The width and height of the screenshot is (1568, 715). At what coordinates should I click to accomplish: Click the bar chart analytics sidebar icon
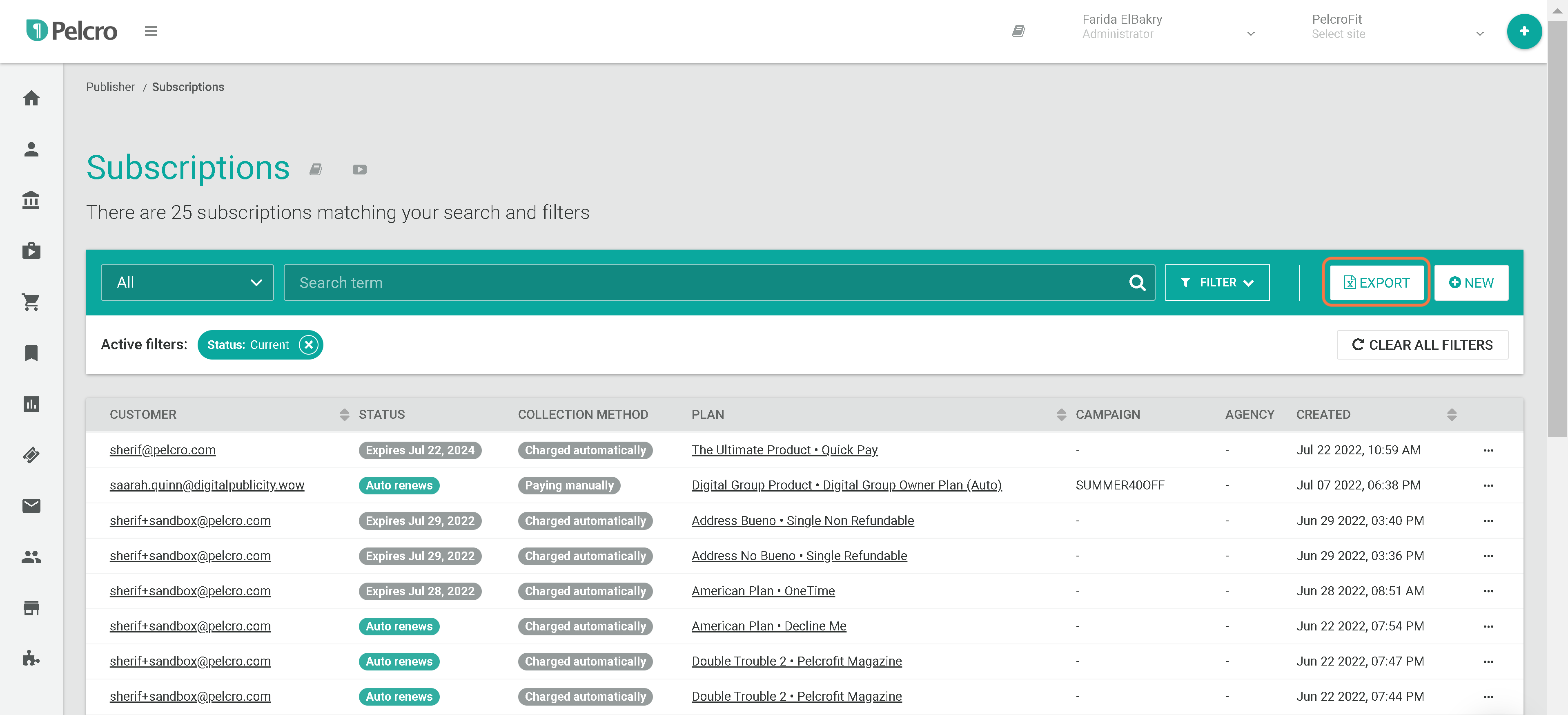pos(31,404)
